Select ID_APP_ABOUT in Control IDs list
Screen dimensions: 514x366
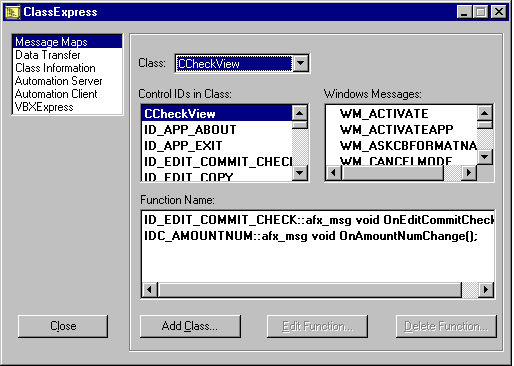click(217, 129)
